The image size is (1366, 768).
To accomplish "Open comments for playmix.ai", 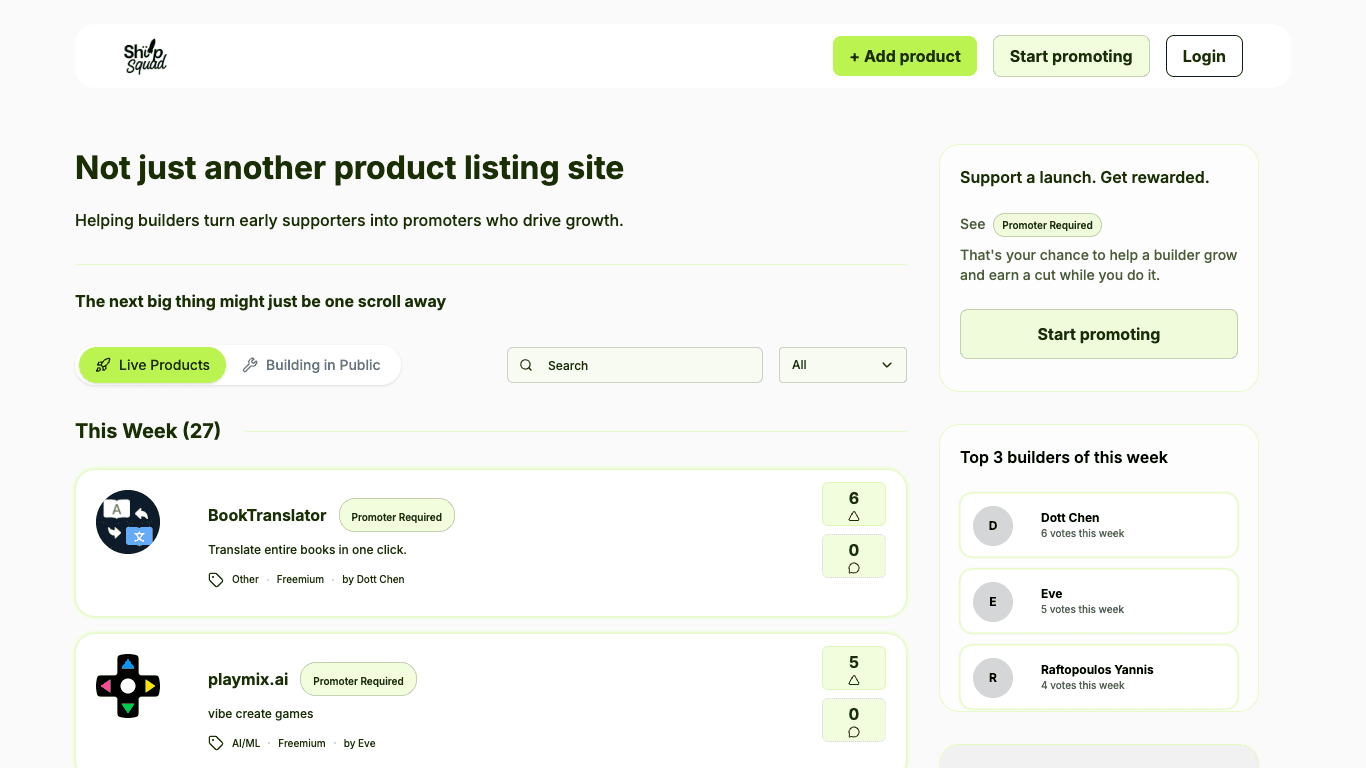I will 853,721.
